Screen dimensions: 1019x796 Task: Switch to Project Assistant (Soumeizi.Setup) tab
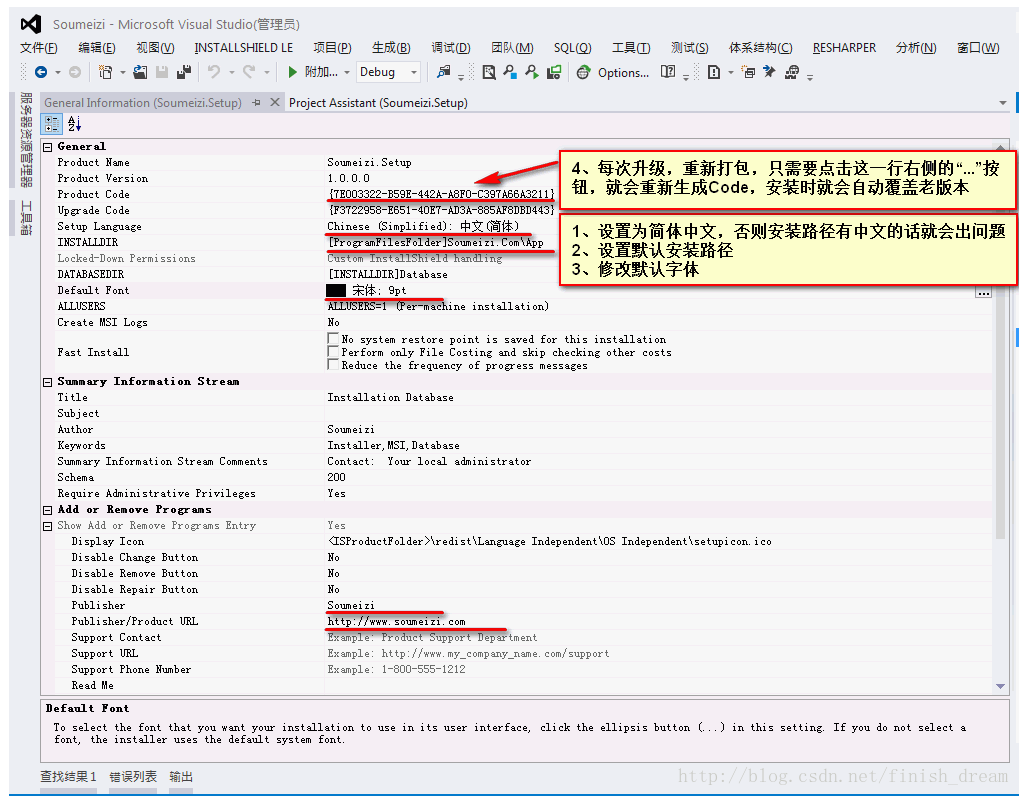click(378, 103)
